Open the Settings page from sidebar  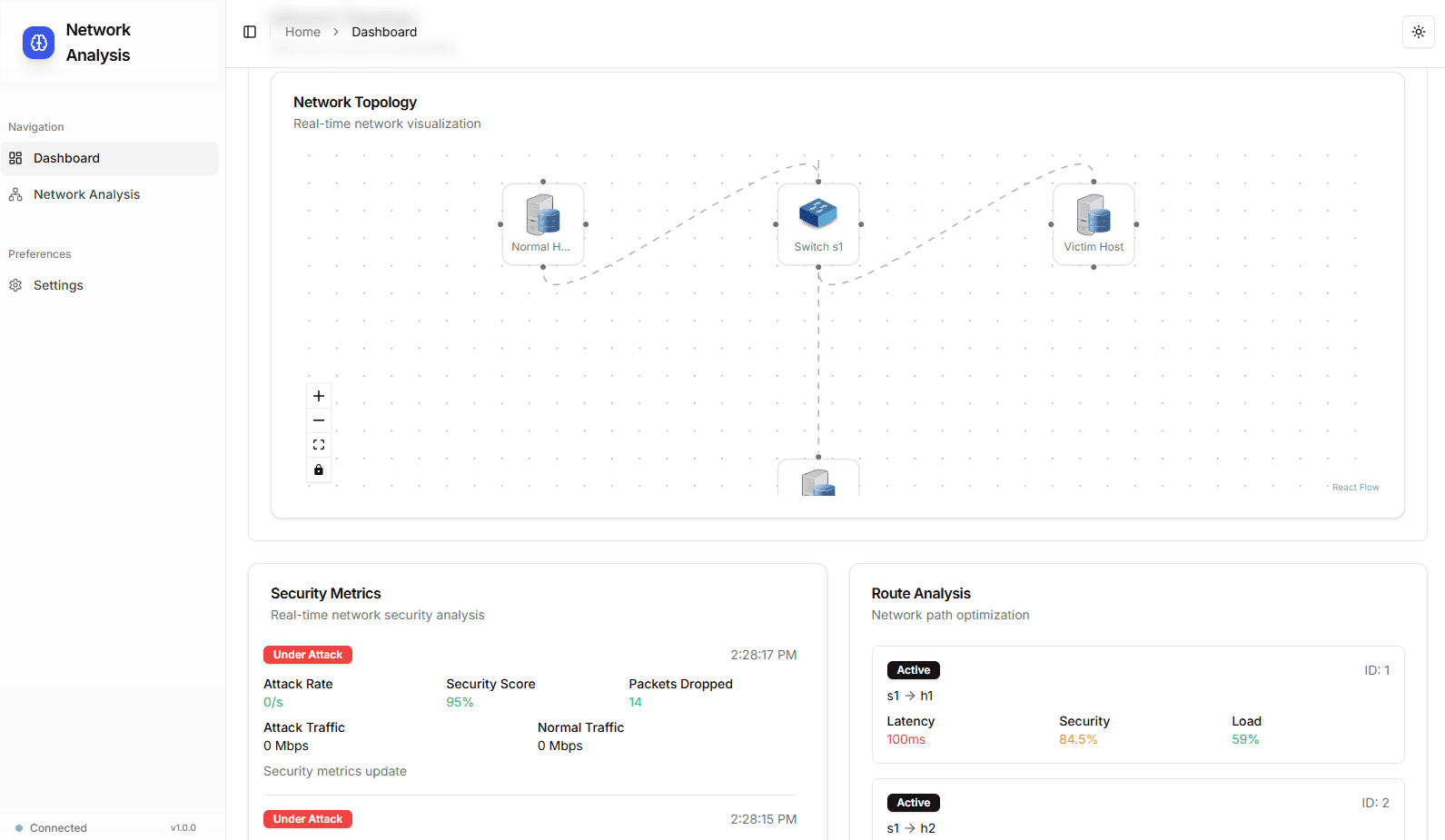click(x=58, y=285)
